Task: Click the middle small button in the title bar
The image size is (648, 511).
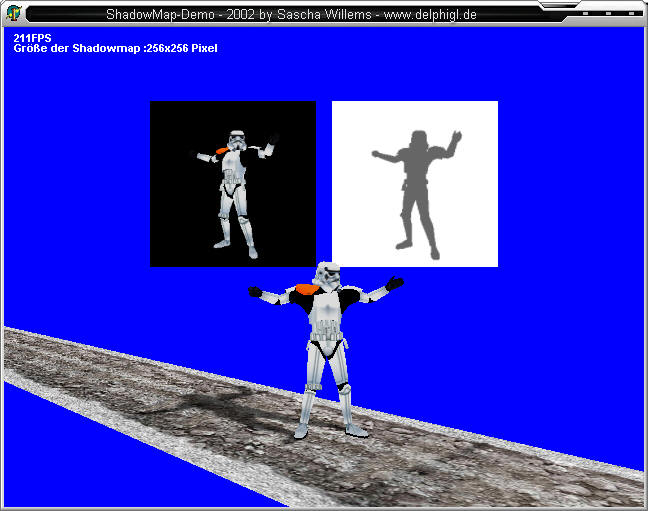Action: click(608, 14)
